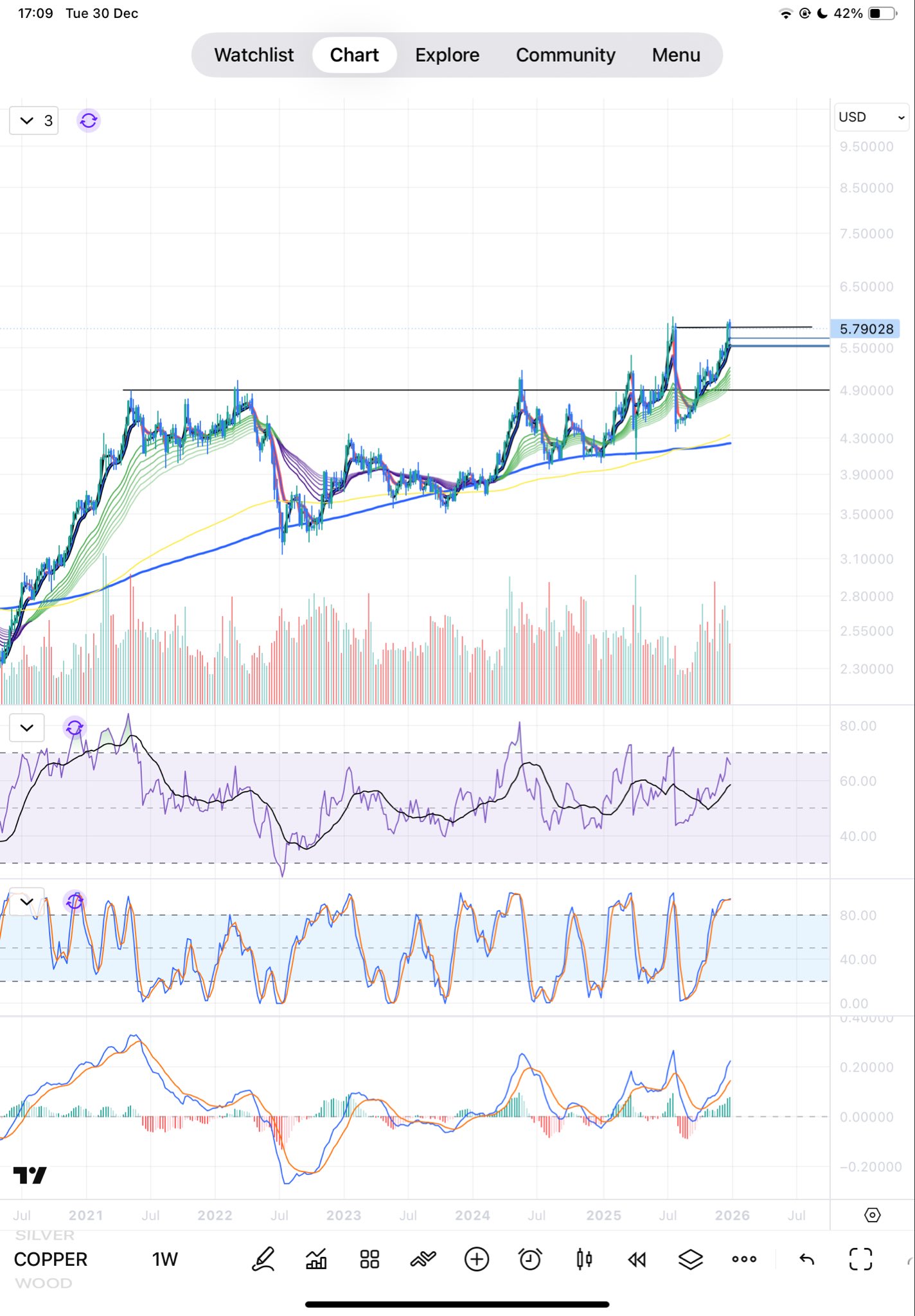
Task: Open object tree layers icon
Action: pyautogui.click(x=690, y=1259)
